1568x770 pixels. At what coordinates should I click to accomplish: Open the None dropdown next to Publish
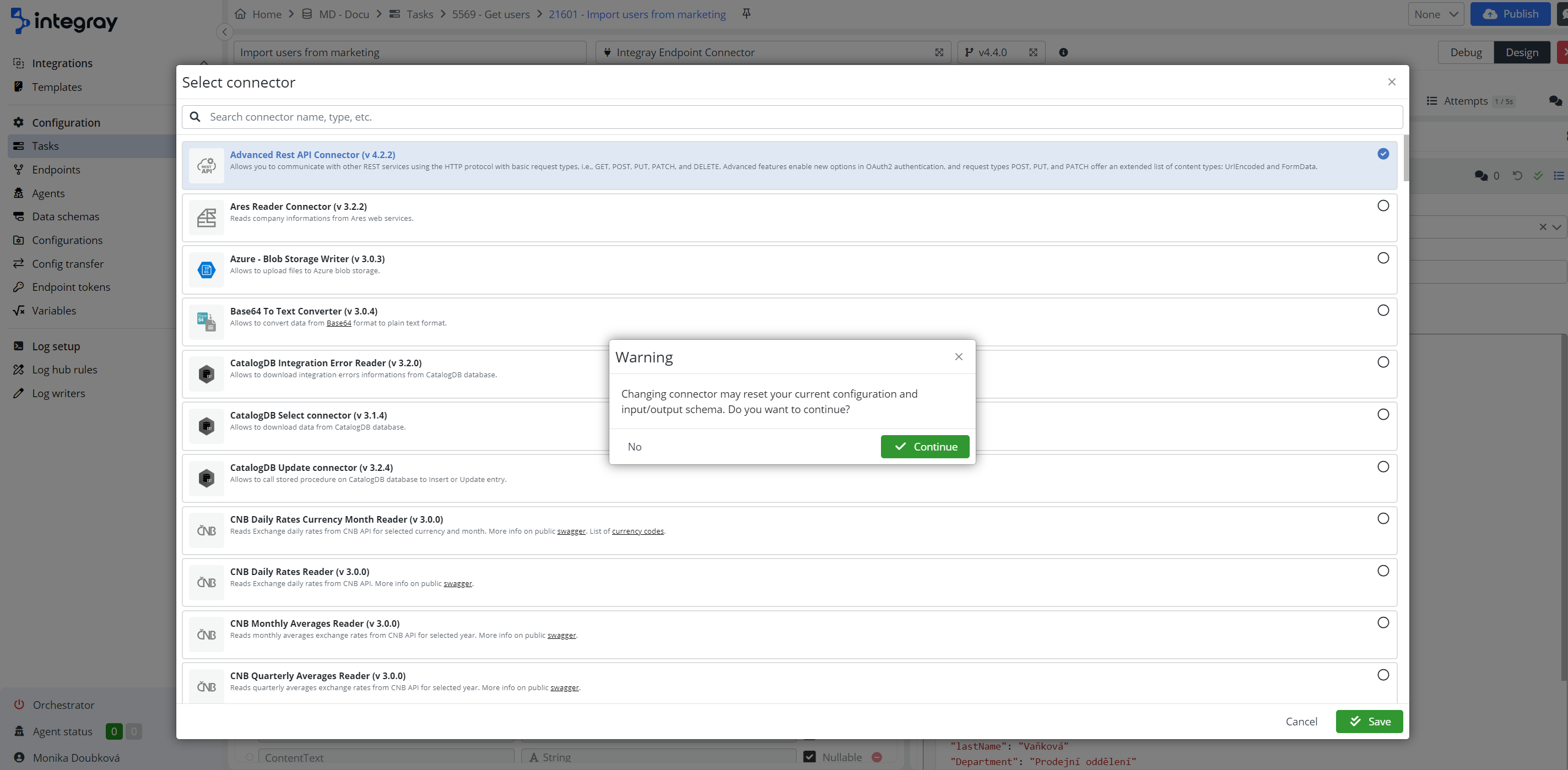pos(1436,14)
